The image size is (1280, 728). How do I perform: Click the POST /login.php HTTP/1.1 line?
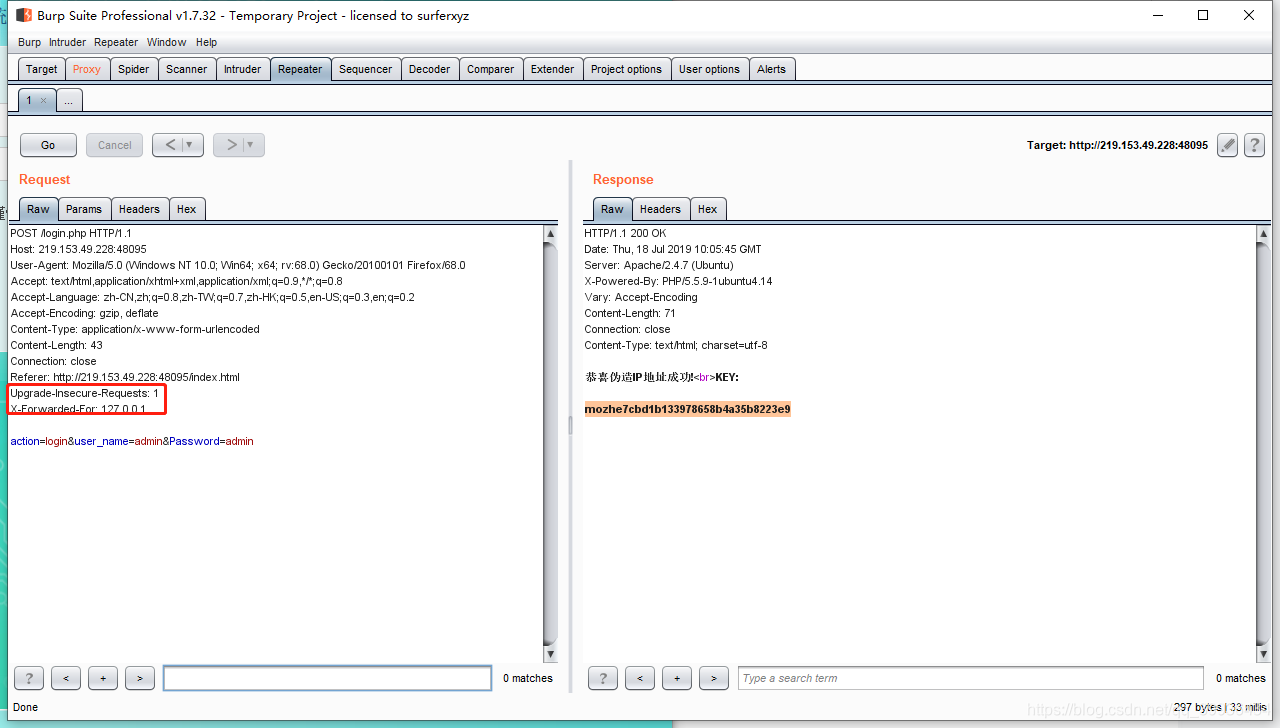(71, 233)
